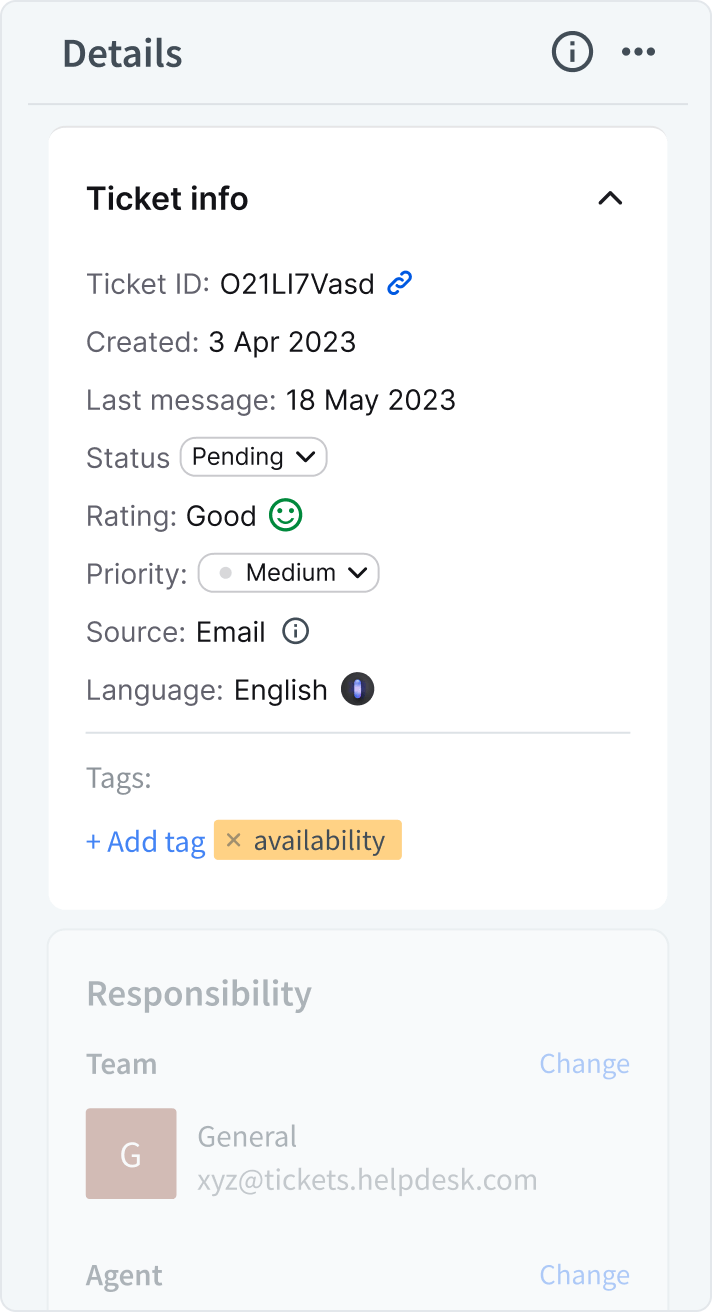Viewport: 712px width, 1312px height.
Task: Click the gray priority dot indicator
Action: click(x=225, y=573)
